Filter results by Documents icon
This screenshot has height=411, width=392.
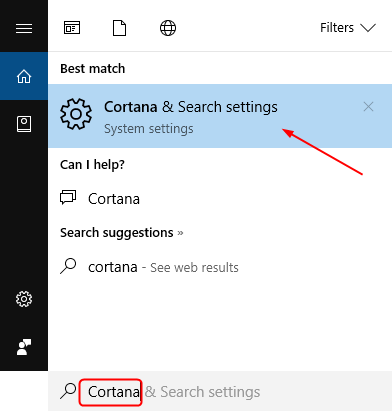click(x=119, y=28)
